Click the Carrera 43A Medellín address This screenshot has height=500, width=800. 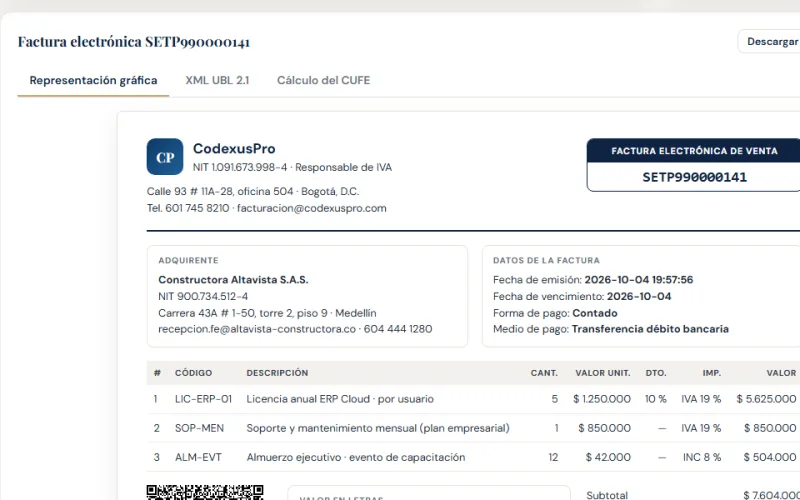tap(267, 313)
